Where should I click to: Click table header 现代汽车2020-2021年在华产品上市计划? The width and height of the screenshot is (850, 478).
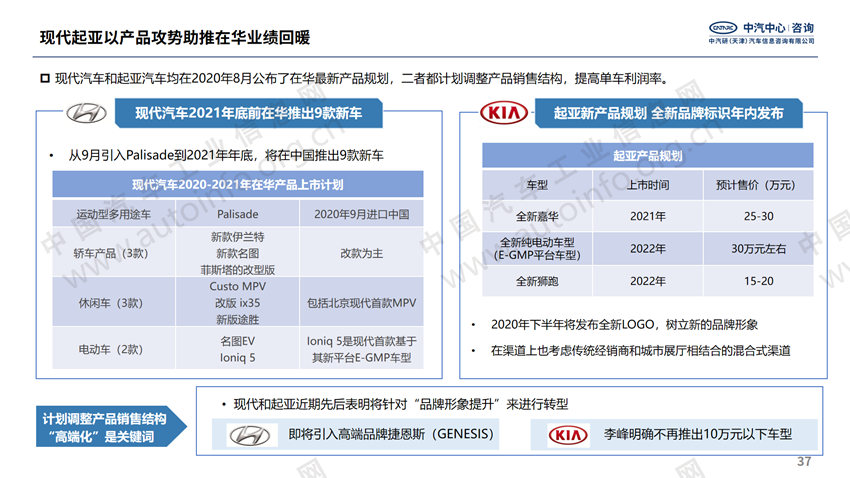237,184
